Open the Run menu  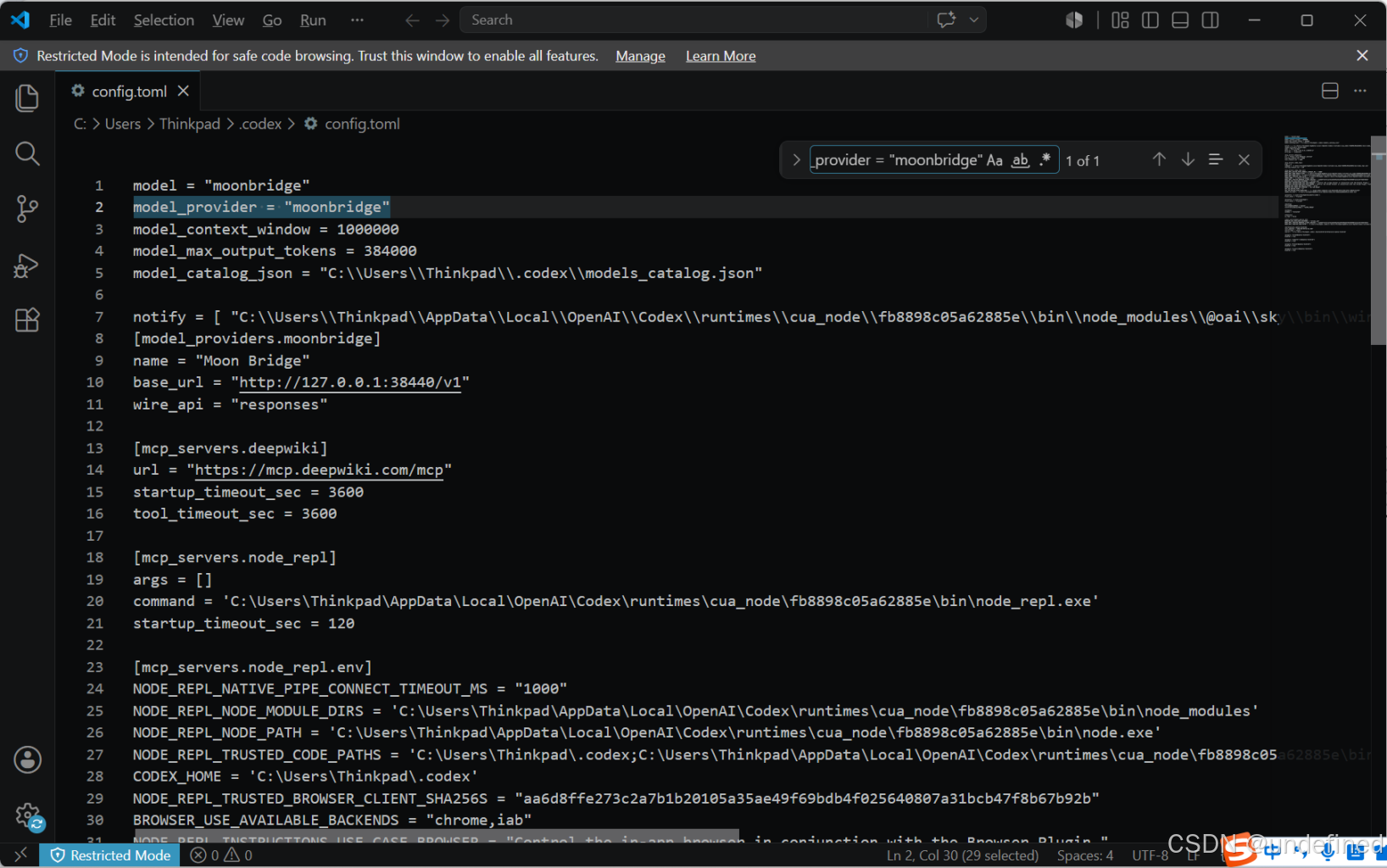[x=313, y=20]
